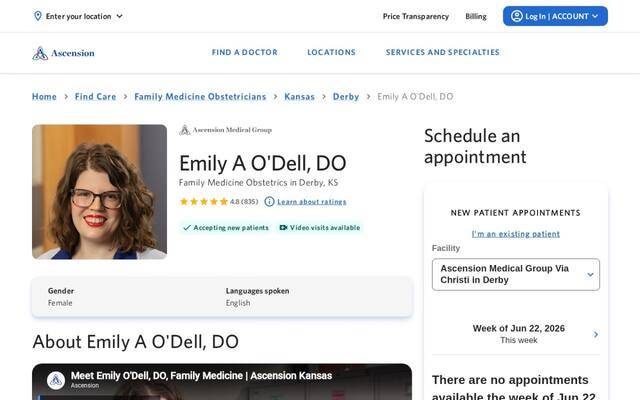Advance to next week with the arrow

click(596, 334)
